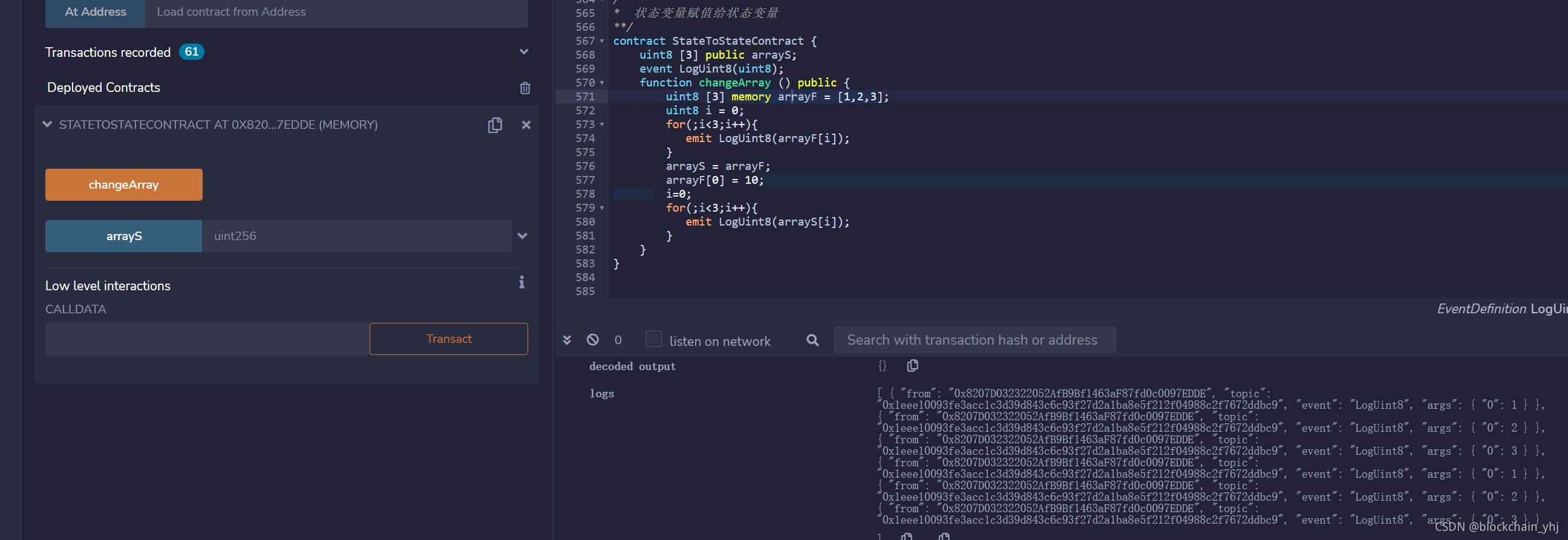
Task: Click the pending transactions counter 0
Action: click(x=618, y=340)
